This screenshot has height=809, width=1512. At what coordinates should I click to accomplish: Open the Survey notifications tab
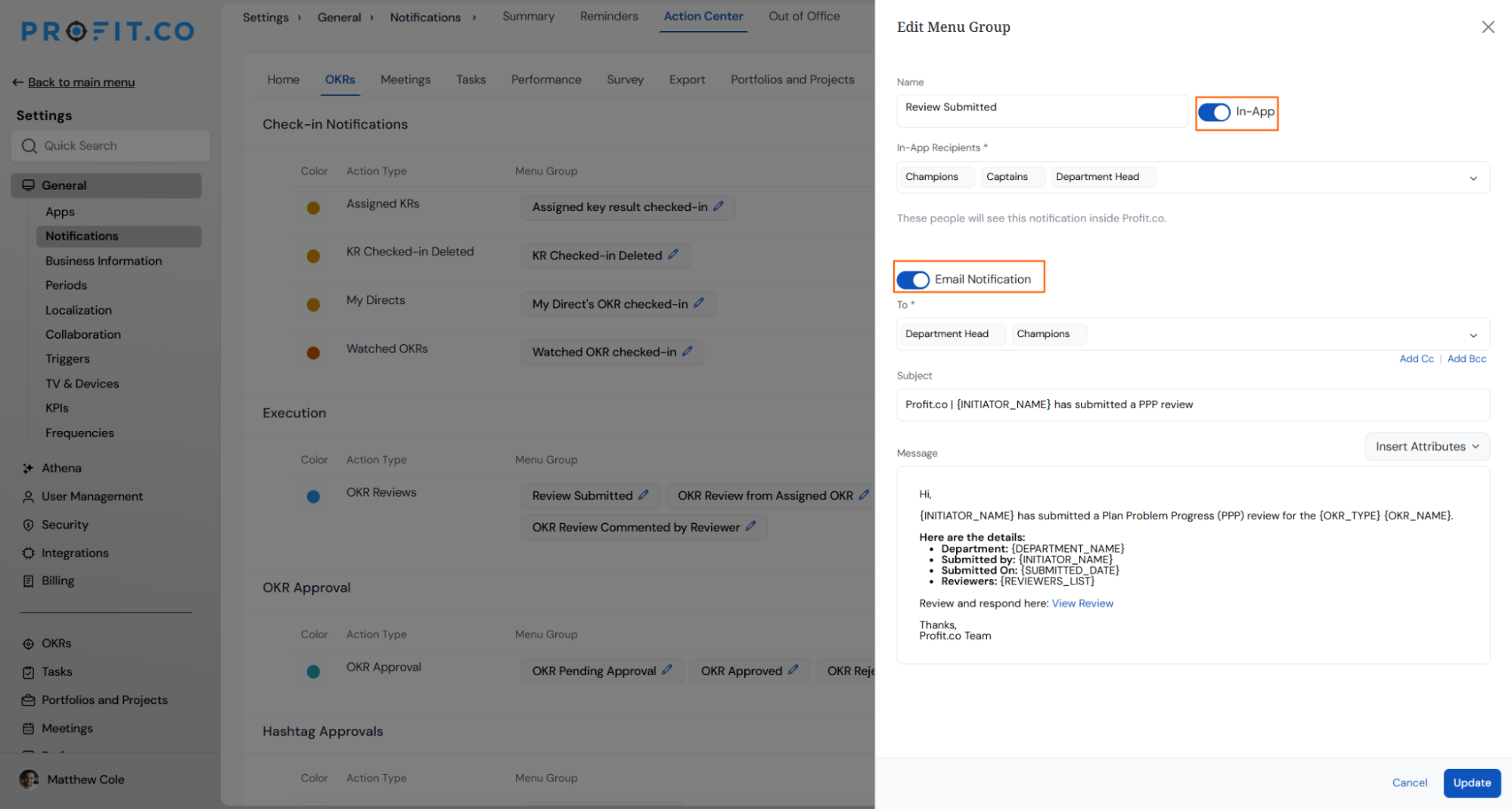coord(625,79)
